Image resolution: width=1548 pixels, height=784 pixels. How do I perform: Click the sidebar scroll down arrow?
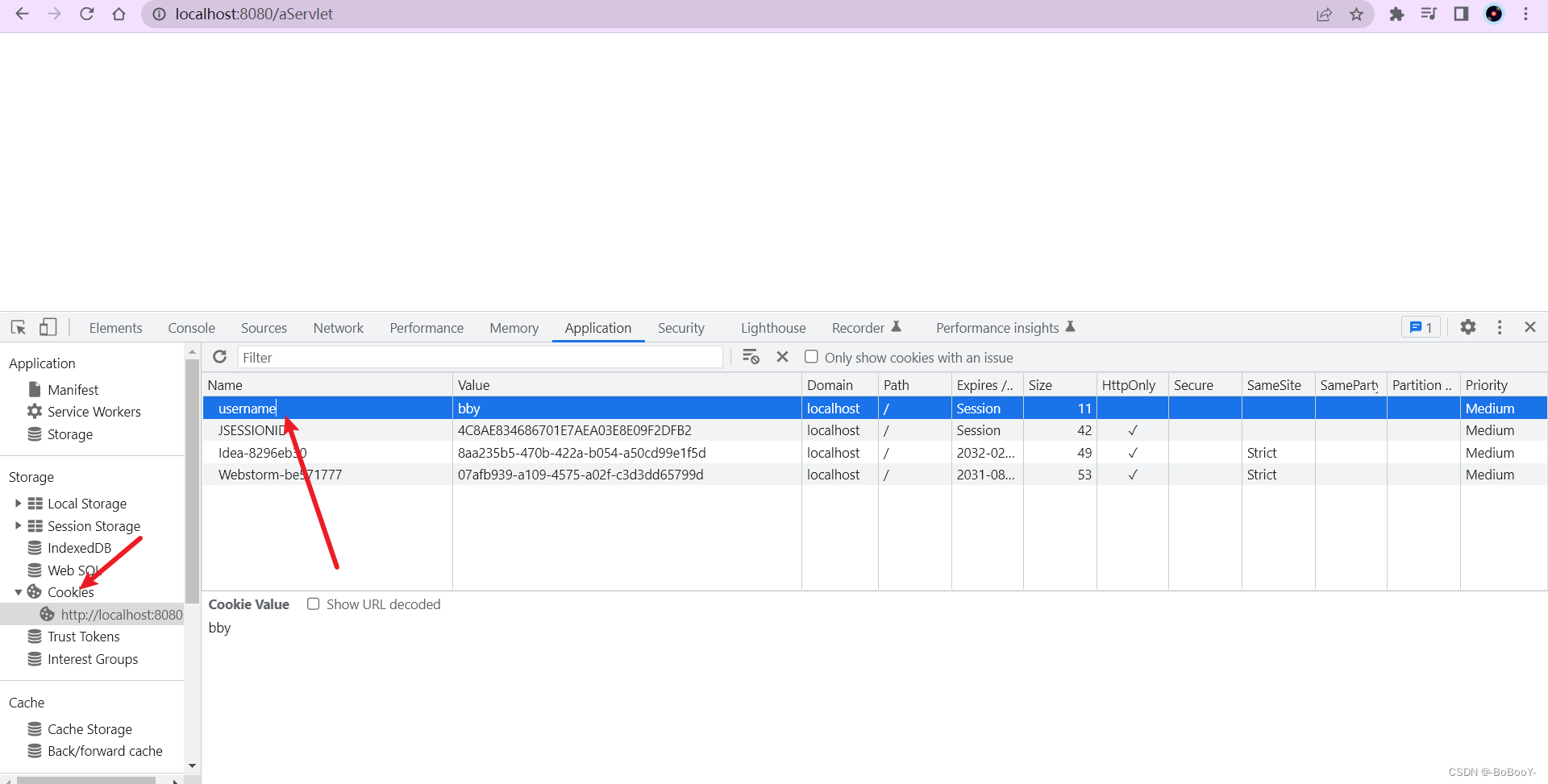[192, 765]
